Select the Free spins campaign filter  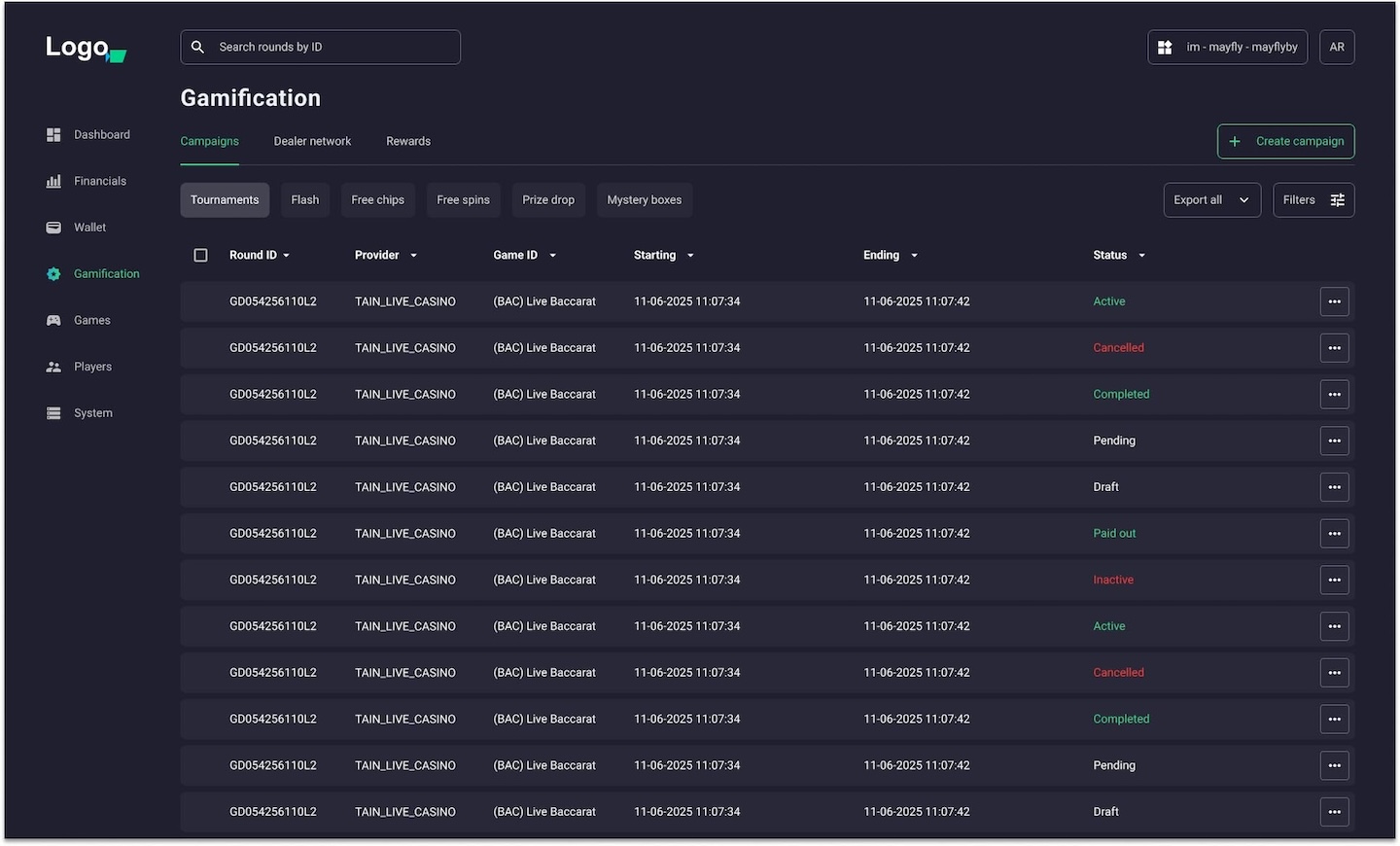[463, 200]
